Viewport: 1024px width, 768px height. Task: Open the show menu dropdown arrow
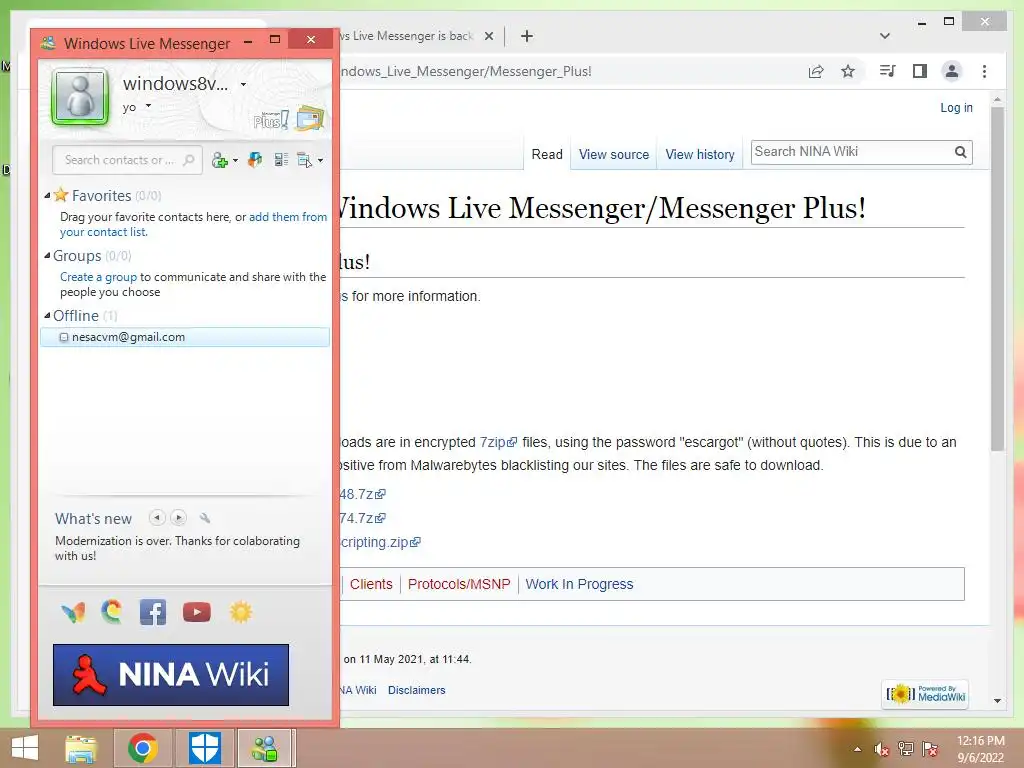click(320, 161)
